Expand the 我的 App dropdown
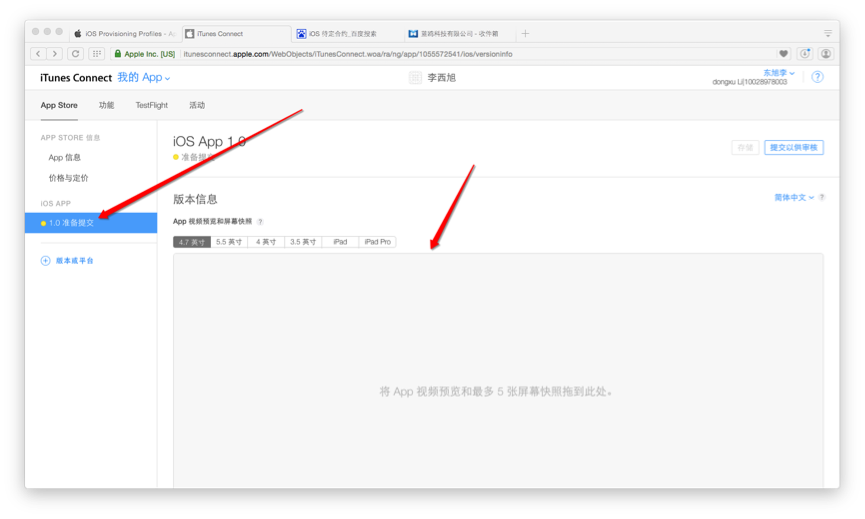This screenshot has width=865, height=519. 143,78
